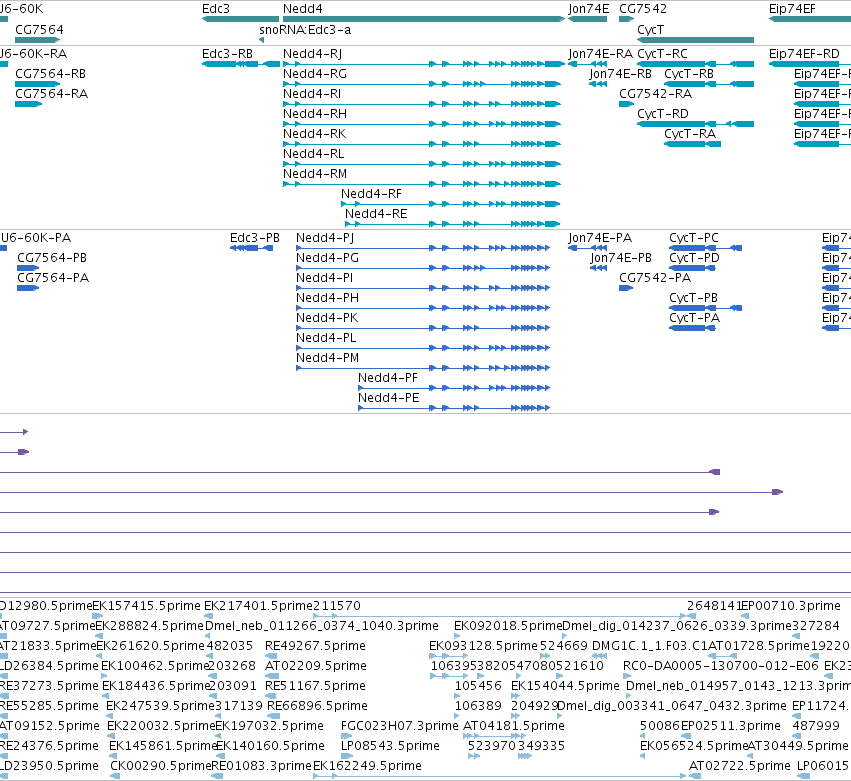Select the small snoRNA:Edc3-a arrow glyph
The height and width of the screenshot is (781, 851).
262,40
